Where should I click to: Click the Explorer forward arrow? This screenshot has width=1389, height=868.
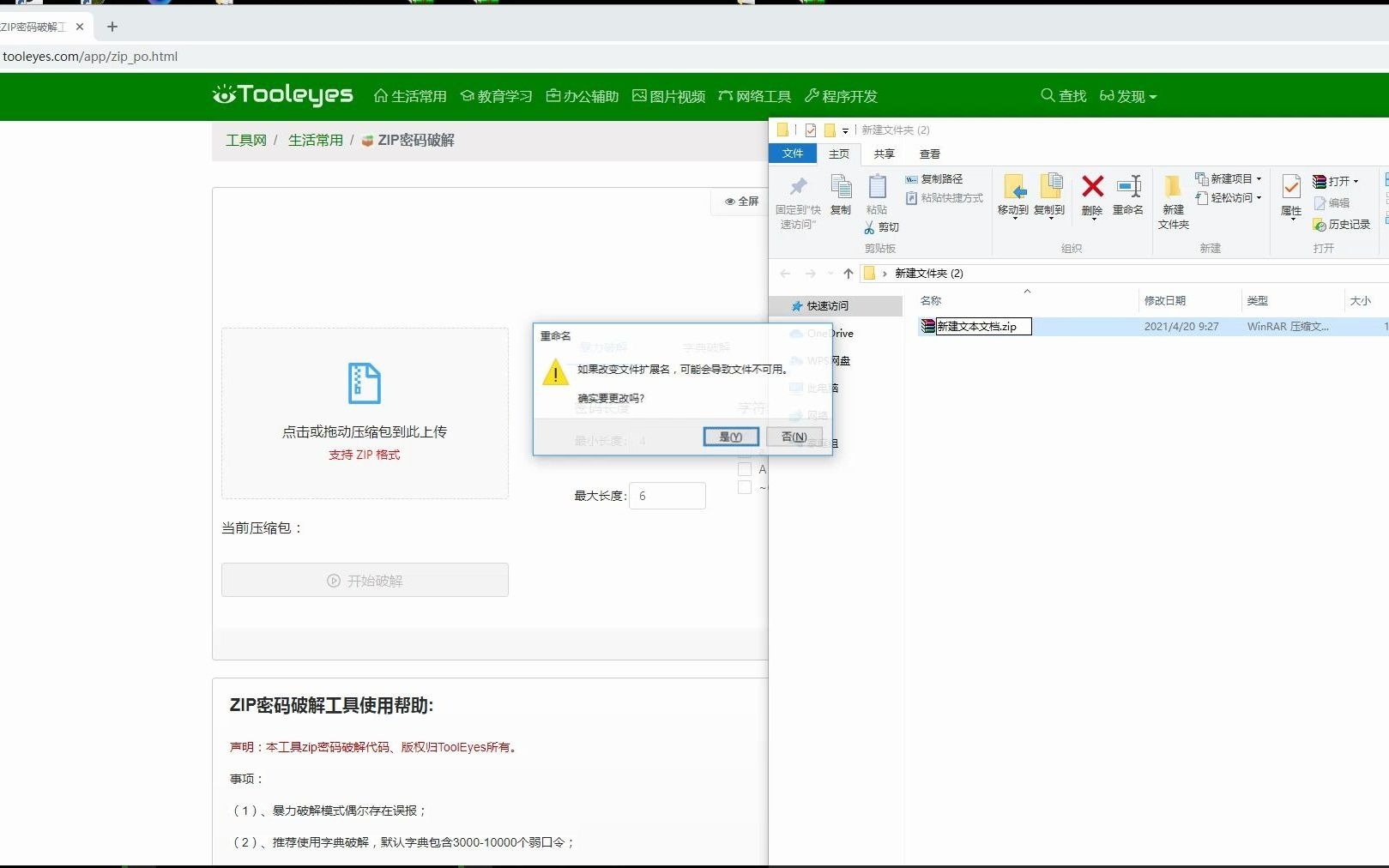point(811,273)
